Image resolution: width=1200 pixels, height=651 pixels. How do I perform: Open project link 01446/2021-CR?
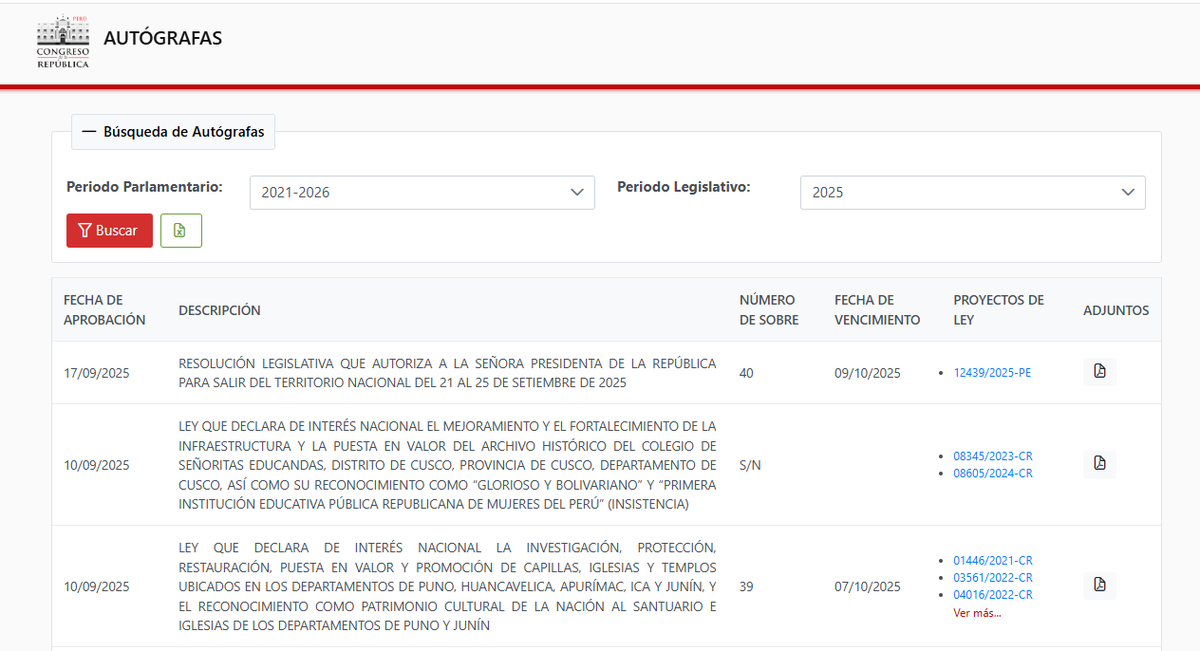pyautogui.click(x=993, y=561)
